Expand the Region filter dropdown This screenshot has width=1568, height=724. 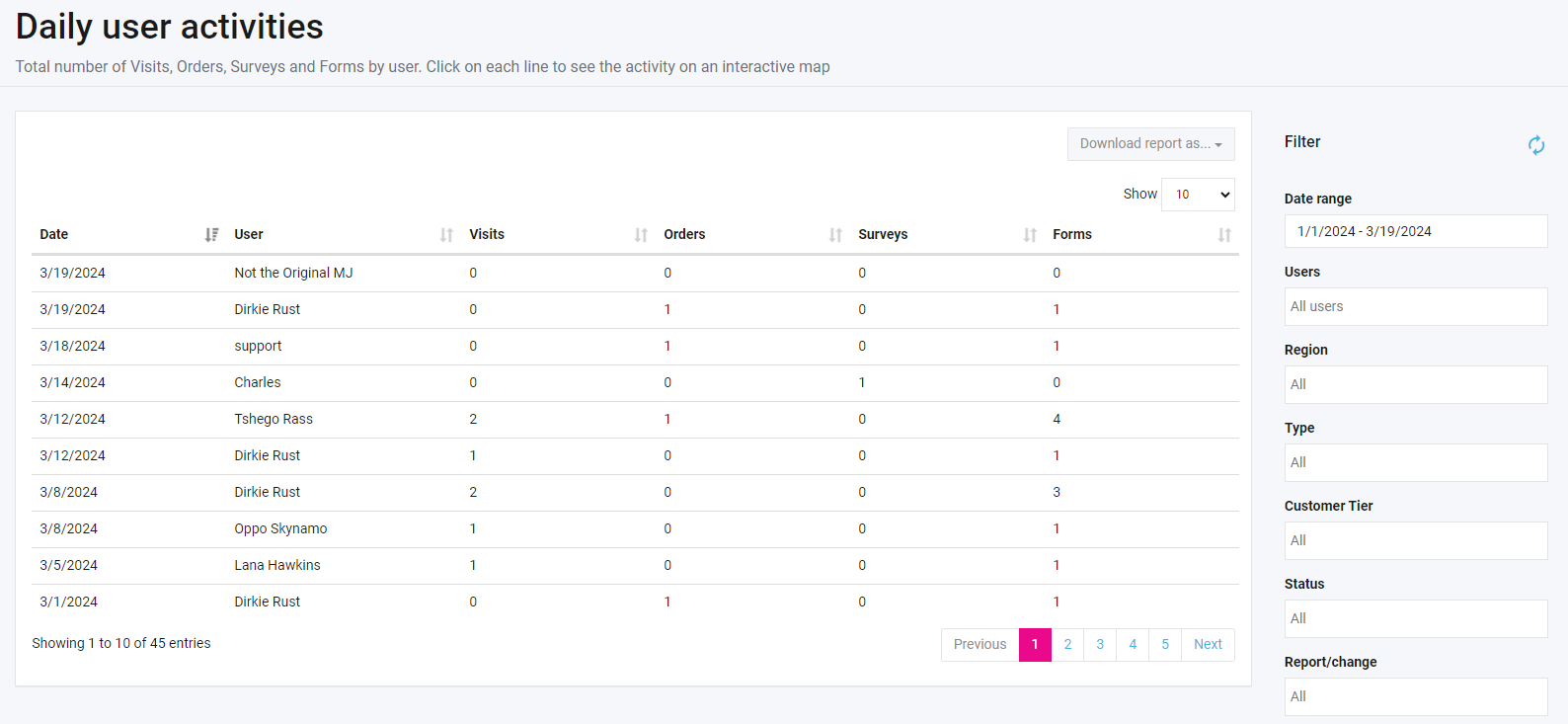(1415, 384)
